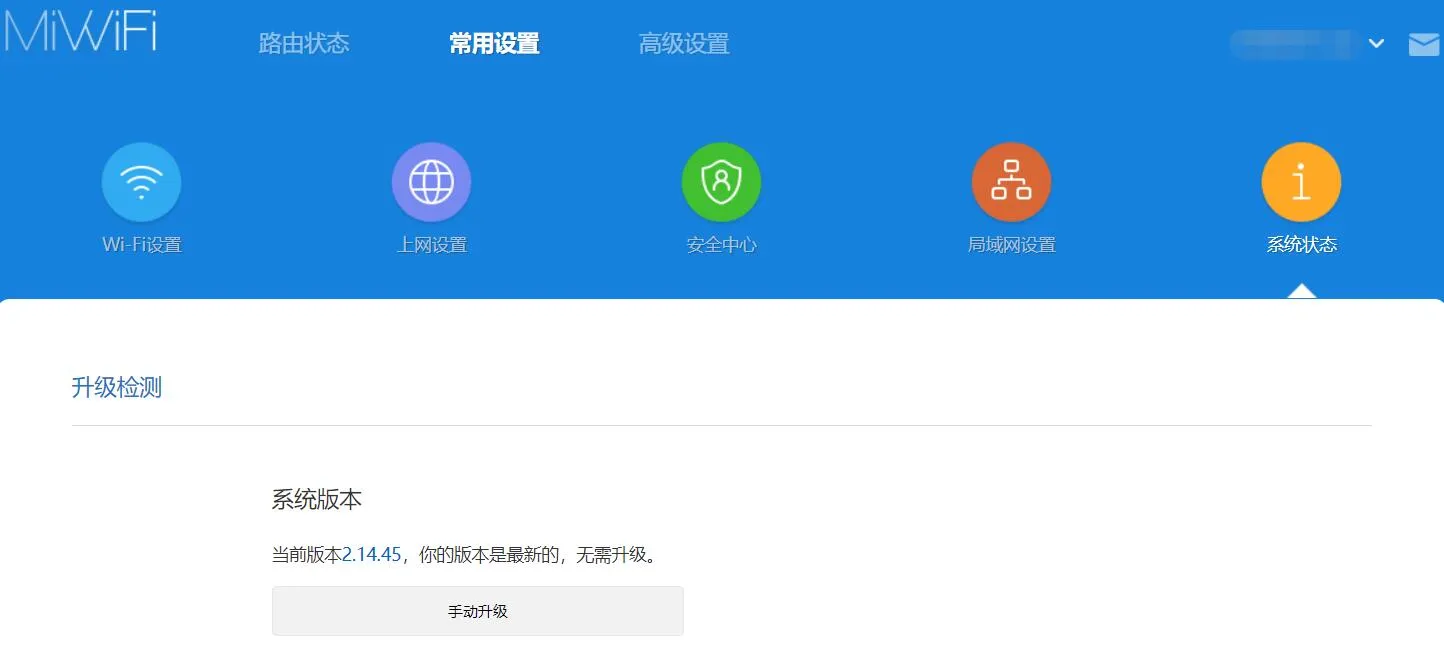
Task: Click the 安全中心 text label
Action: 722,245
